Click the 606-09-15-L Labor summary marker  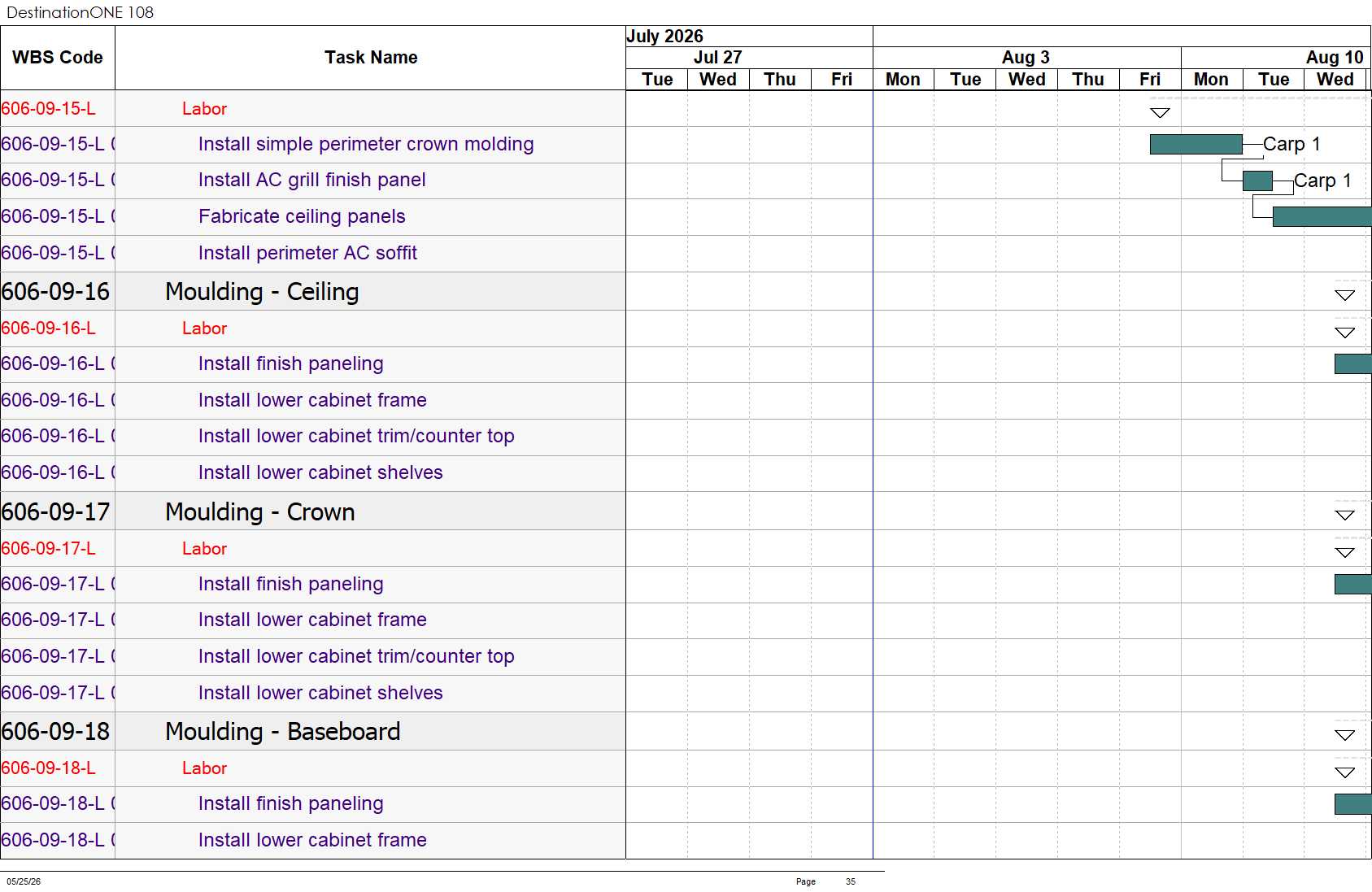point(1160,113)
